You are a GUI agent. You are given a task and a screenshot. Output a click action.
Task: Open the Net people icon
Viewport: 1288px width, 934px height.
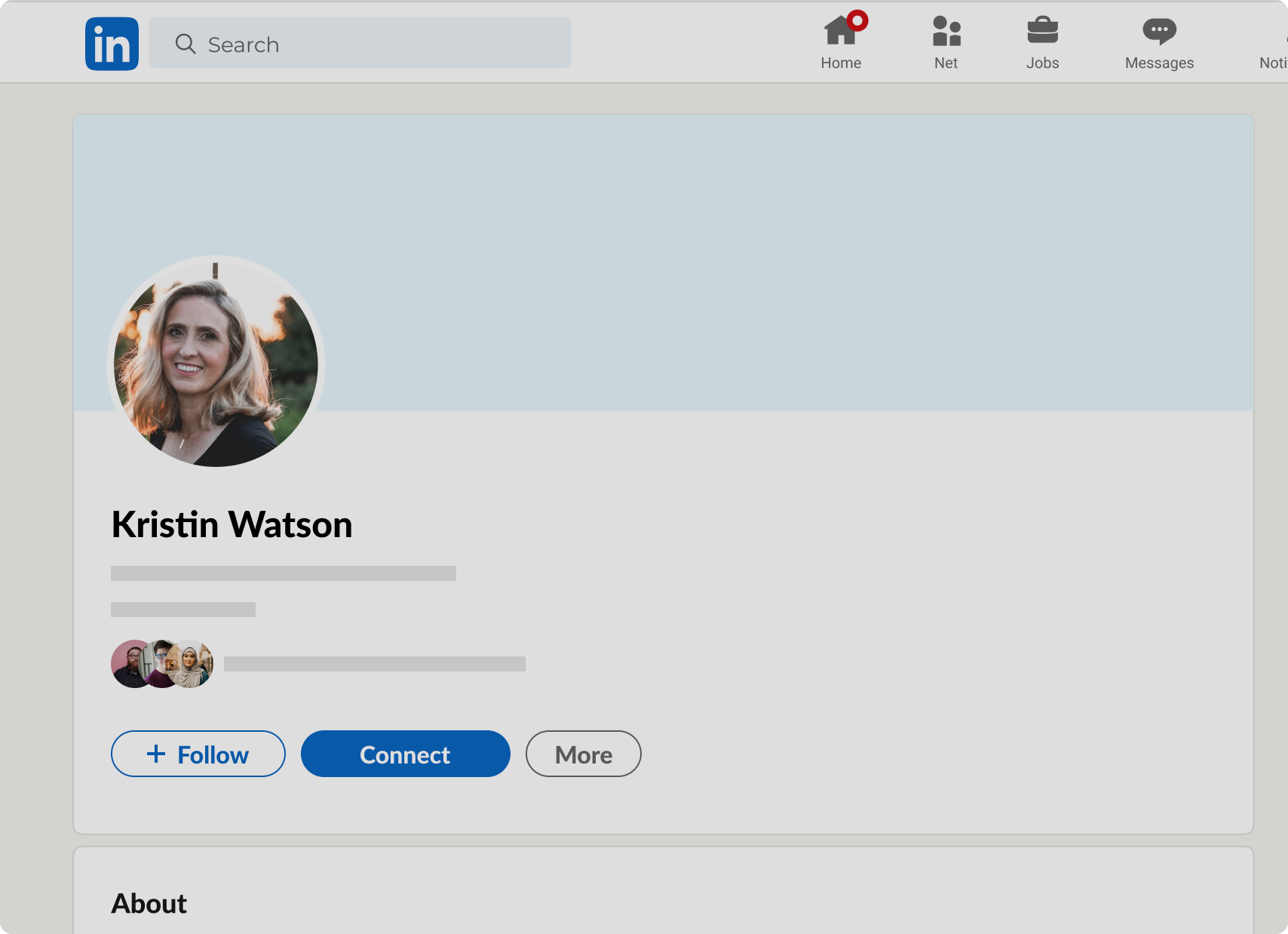pos(946,32)
